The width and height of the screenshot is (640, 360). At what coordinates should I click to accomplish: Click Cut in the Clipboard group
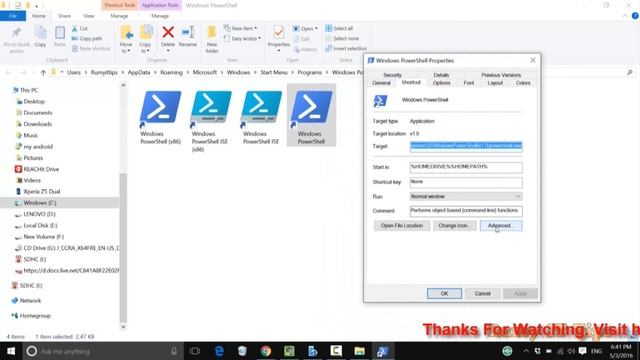(80, 29)
